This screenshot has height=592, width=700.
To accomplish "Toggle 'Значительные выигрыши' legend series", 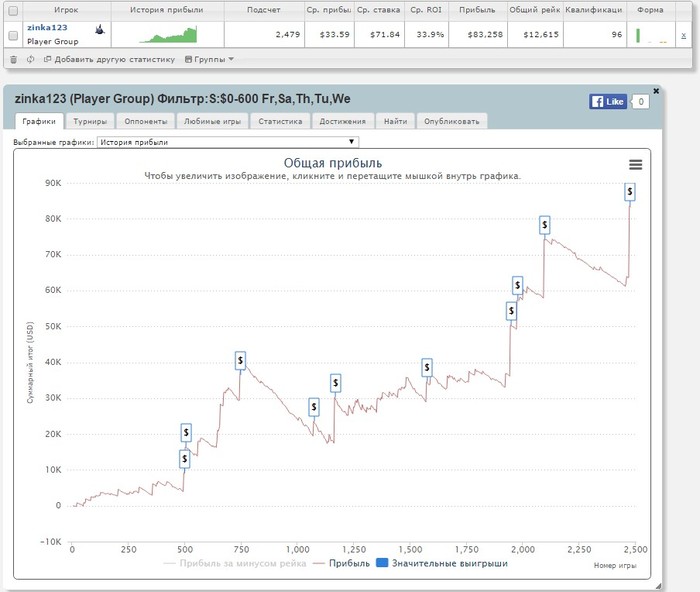I will tap(442, 563).
